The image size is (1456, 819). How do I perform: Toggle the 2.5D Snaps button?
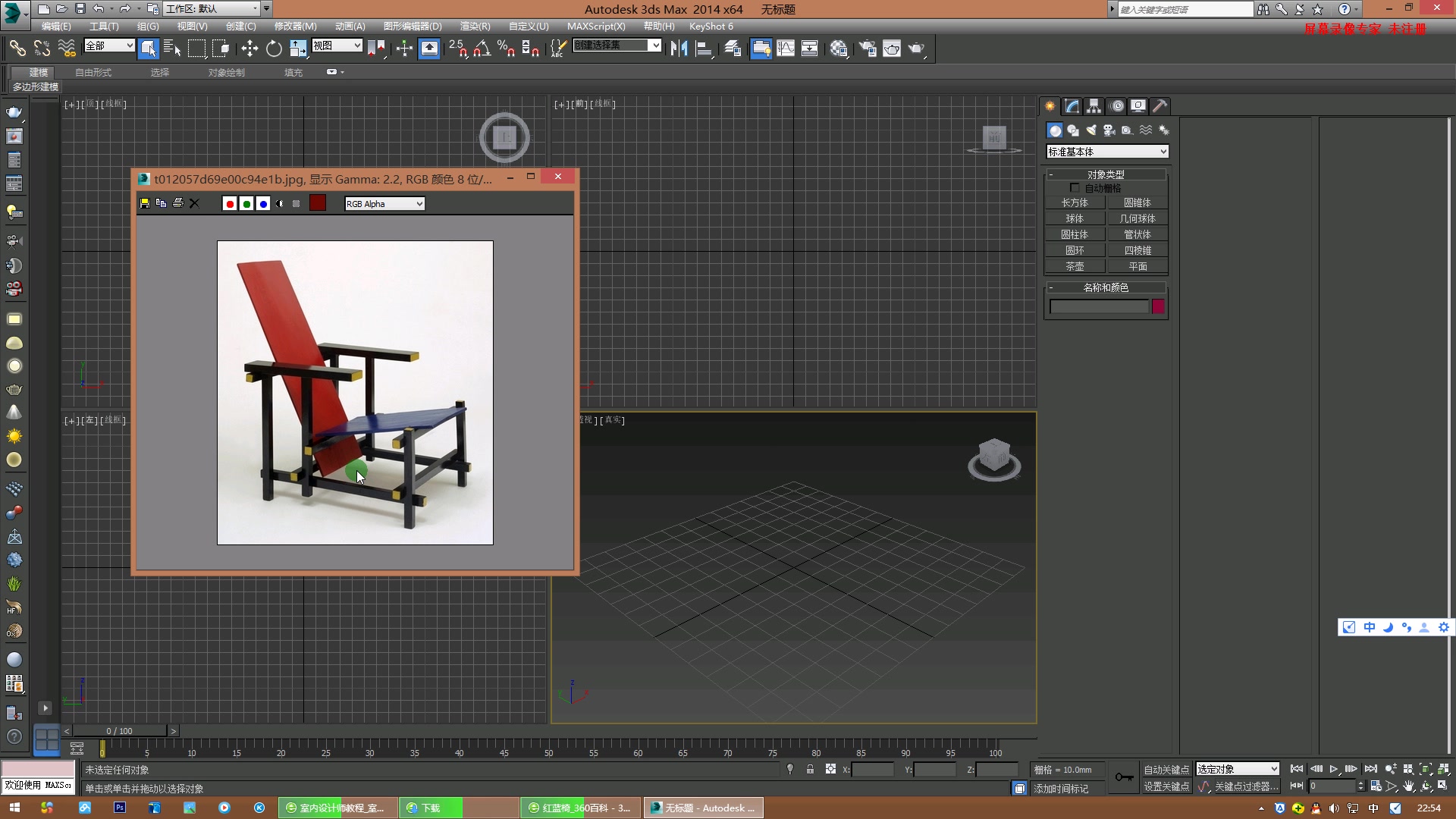[x=457, y=49]
